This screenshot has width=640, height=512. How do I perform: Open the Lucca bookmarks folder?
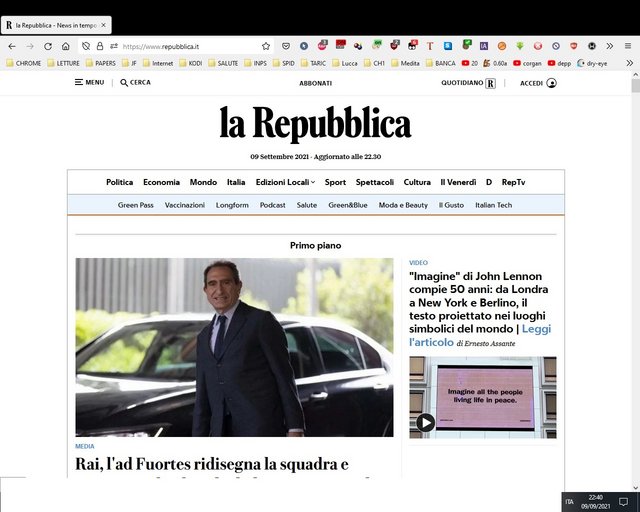point(345,63)
